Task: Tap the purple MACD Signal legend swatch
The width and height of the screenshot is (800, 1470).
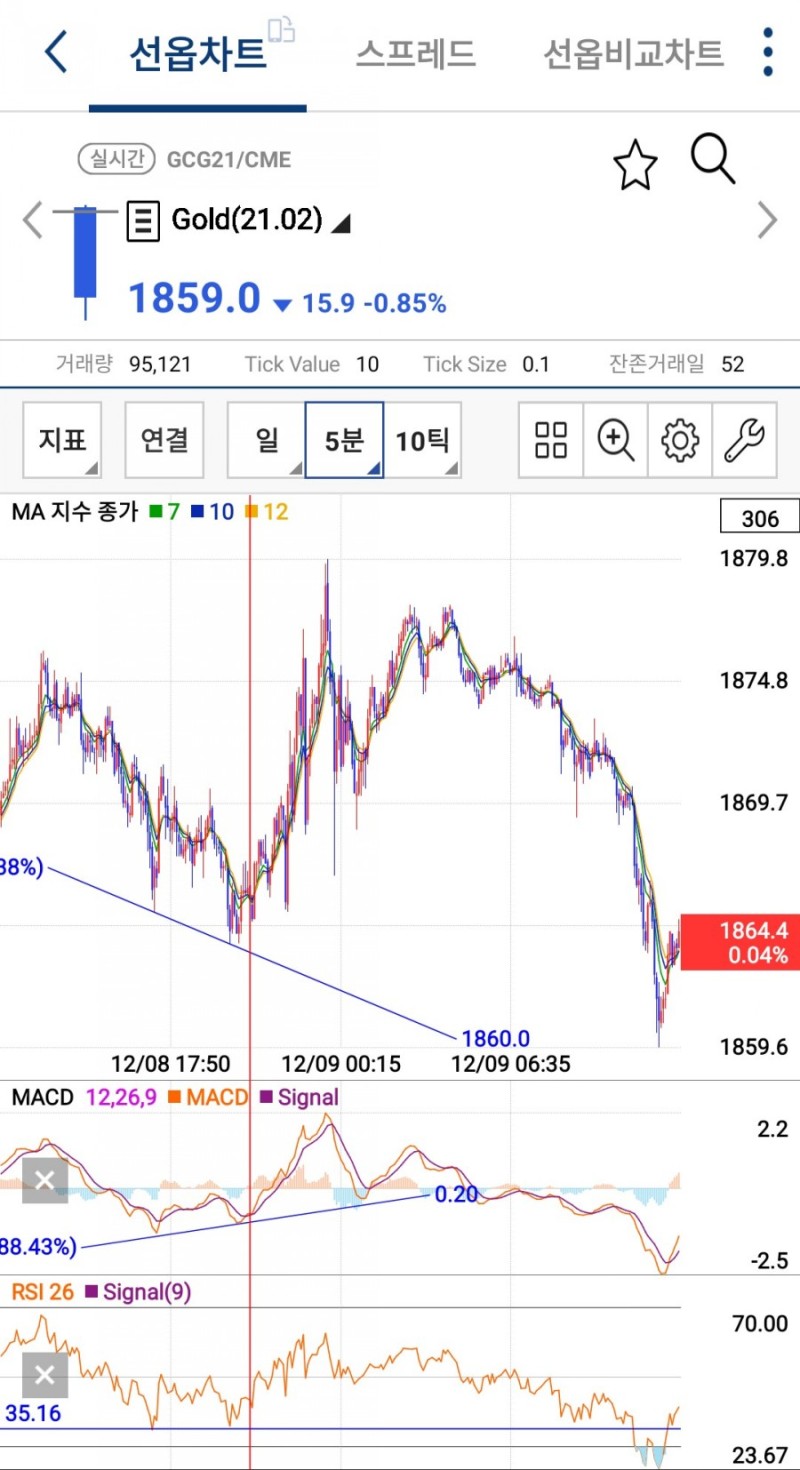Action: click(266, 1097)
